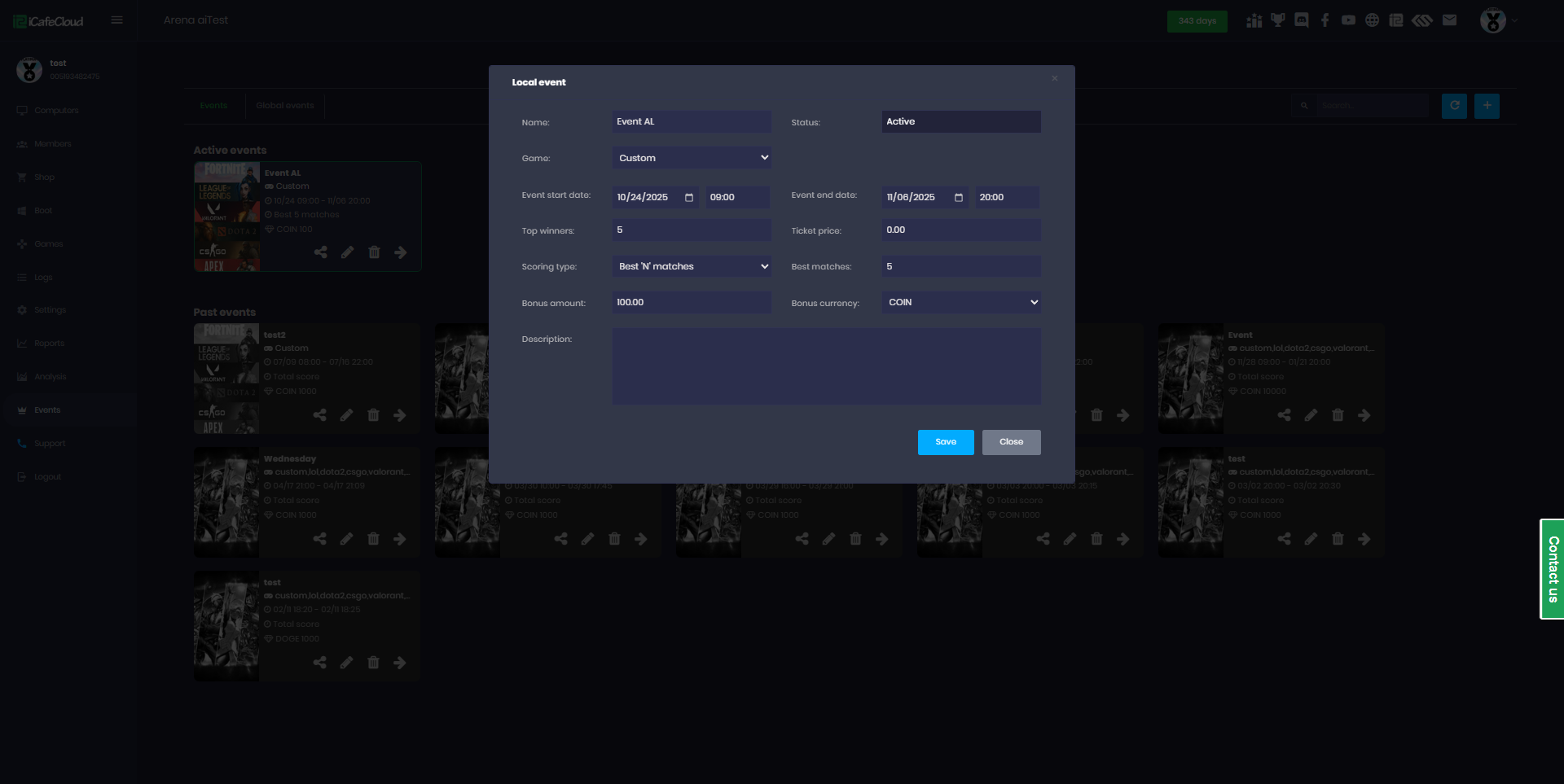The width and height of the screenshot is (1564, 784).
Task: Click the trophy icon in header
Action: click(1278, 20)
